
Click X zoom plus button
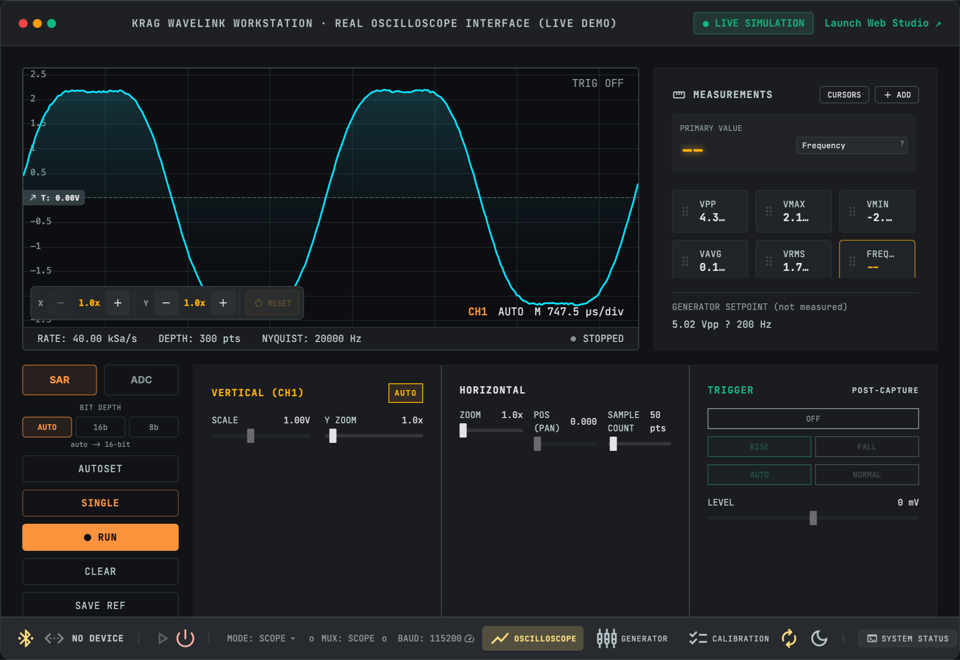pos(118,303)
